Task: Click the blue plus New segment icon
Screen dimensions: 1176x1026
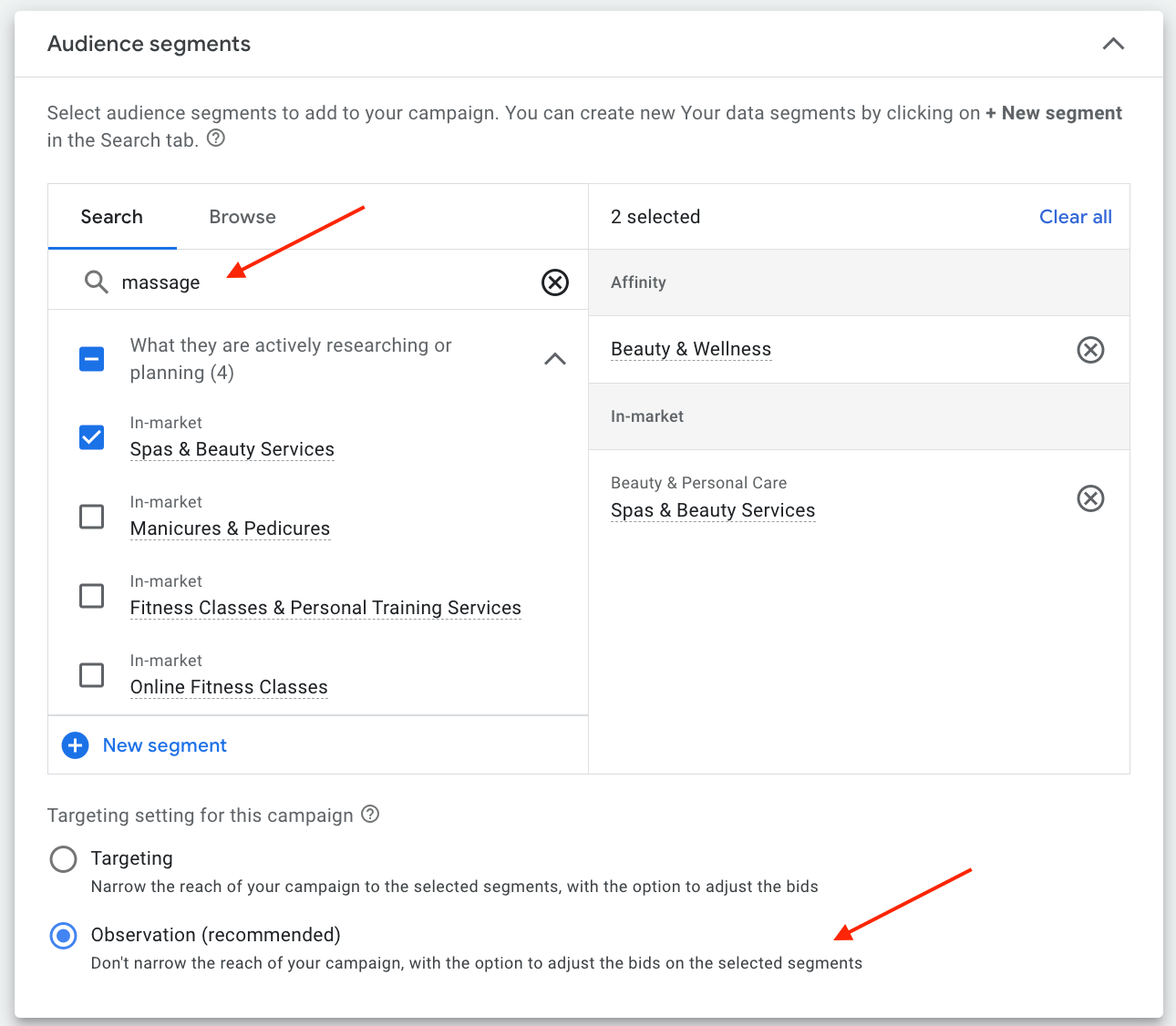Action: coord(75,745)
